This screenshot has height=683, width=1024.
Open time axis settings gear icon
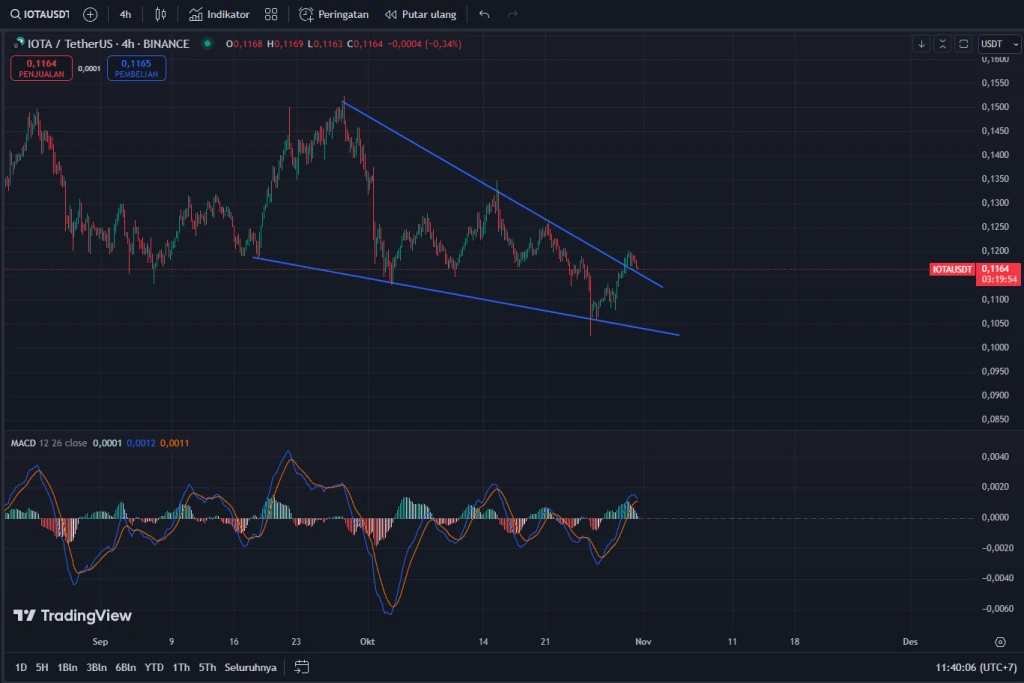click(1000, 642)
